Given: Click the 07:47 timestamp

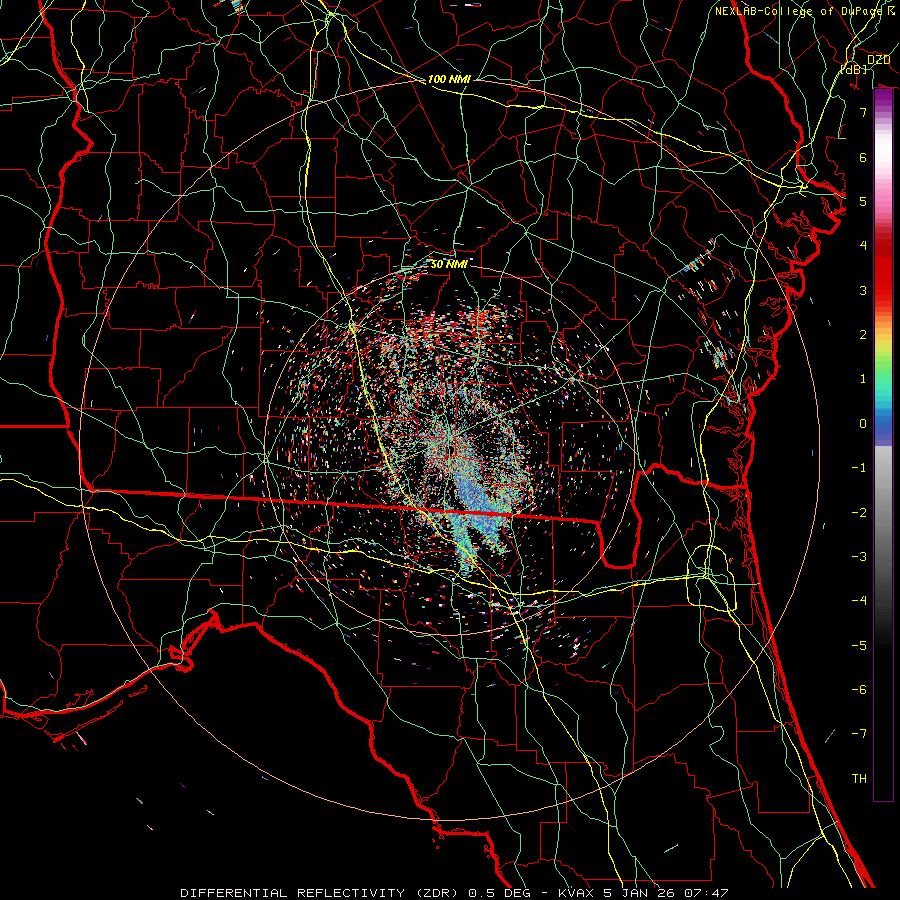Looking at the screenshot, I should click(705, 893).
